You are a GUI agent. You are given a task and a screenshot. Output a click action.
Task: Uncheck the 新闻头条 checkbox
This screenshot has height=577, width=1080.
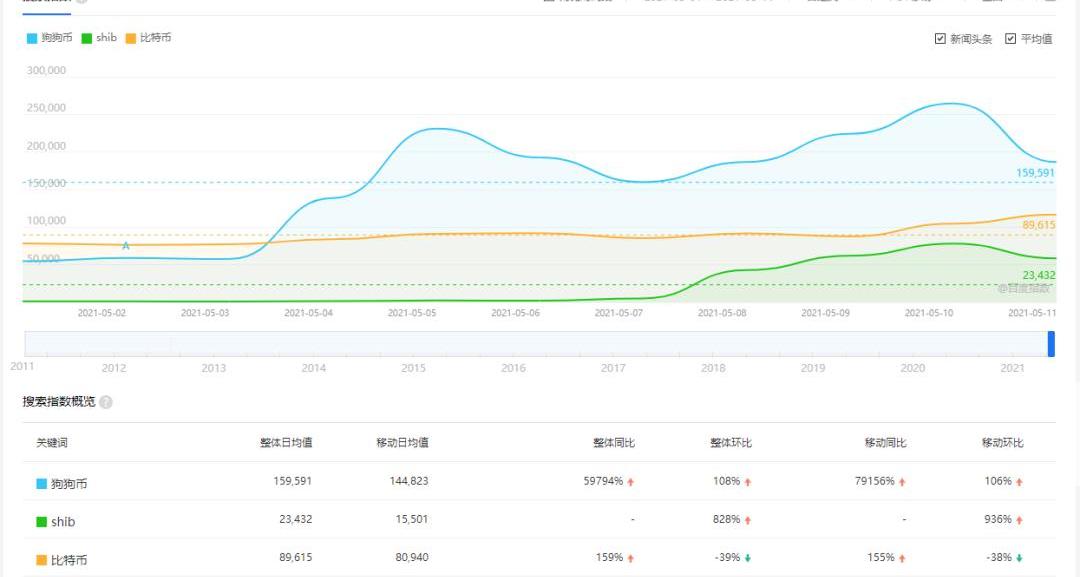click(x=940, y=39)
